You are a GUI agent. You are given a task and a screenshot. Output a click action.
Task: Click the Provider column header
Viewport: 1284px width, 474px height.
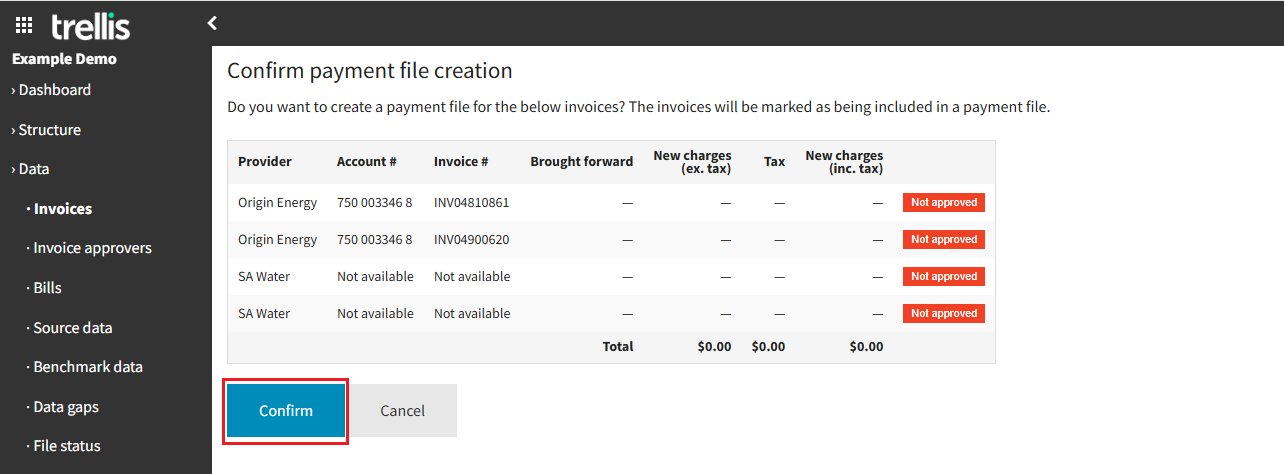coord(265,161)
